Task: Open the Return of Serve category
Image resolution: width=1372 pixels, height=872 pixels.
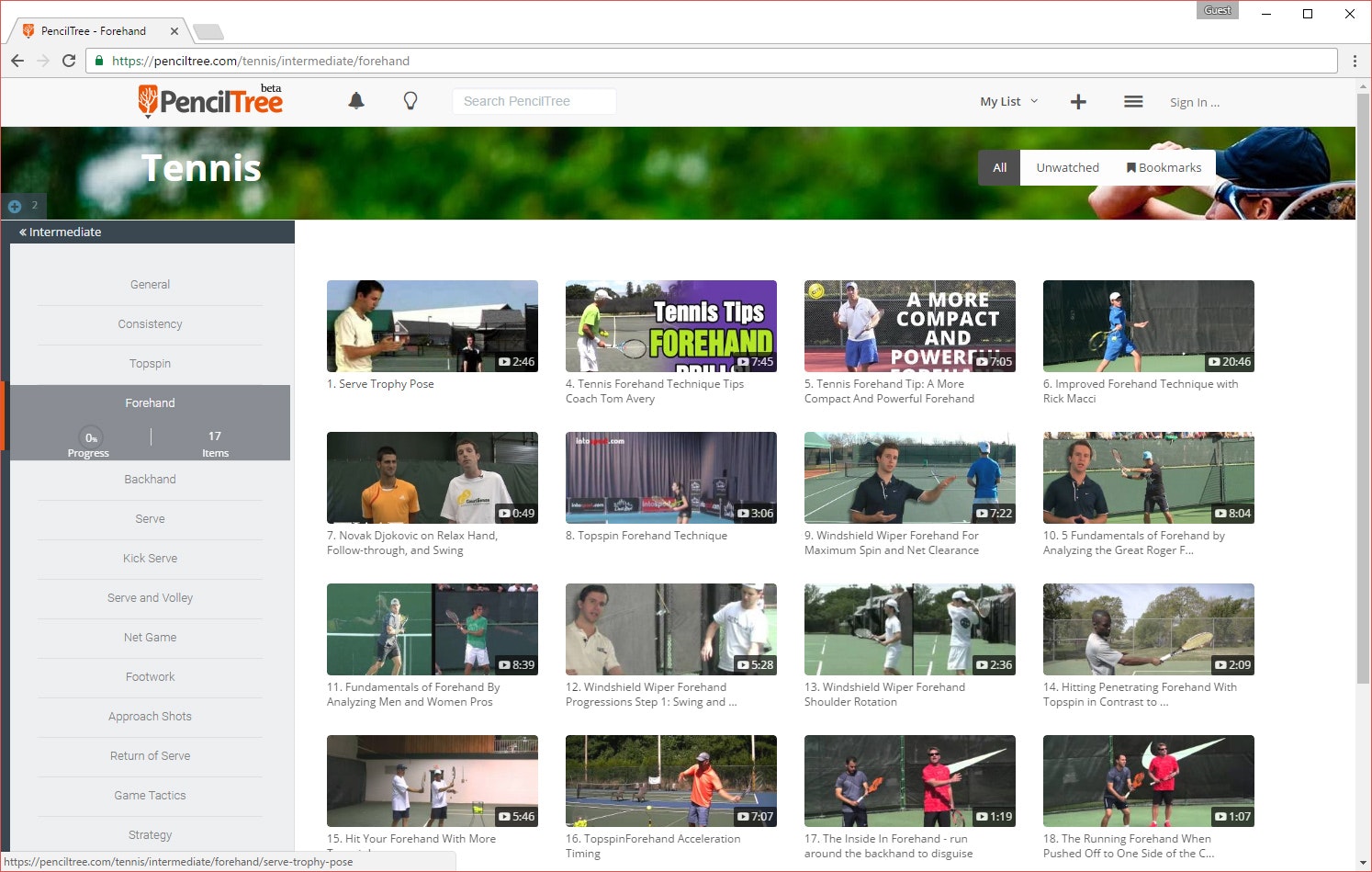Action: pos(150,756)
